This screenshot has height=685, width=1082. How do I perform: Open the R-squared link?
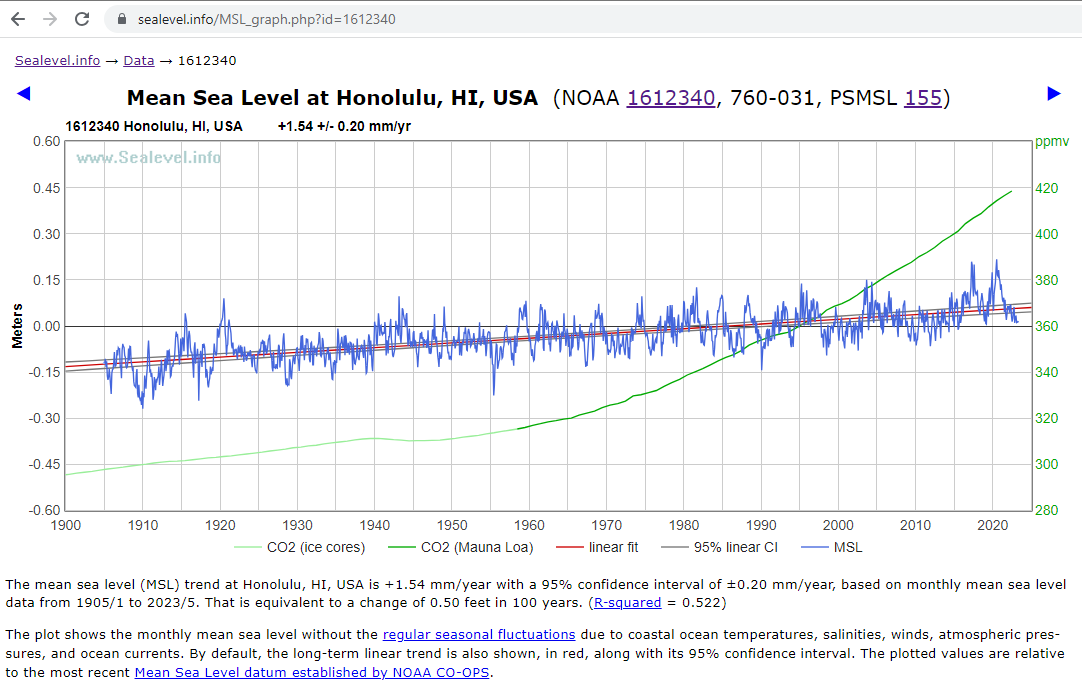coord(626,603)
